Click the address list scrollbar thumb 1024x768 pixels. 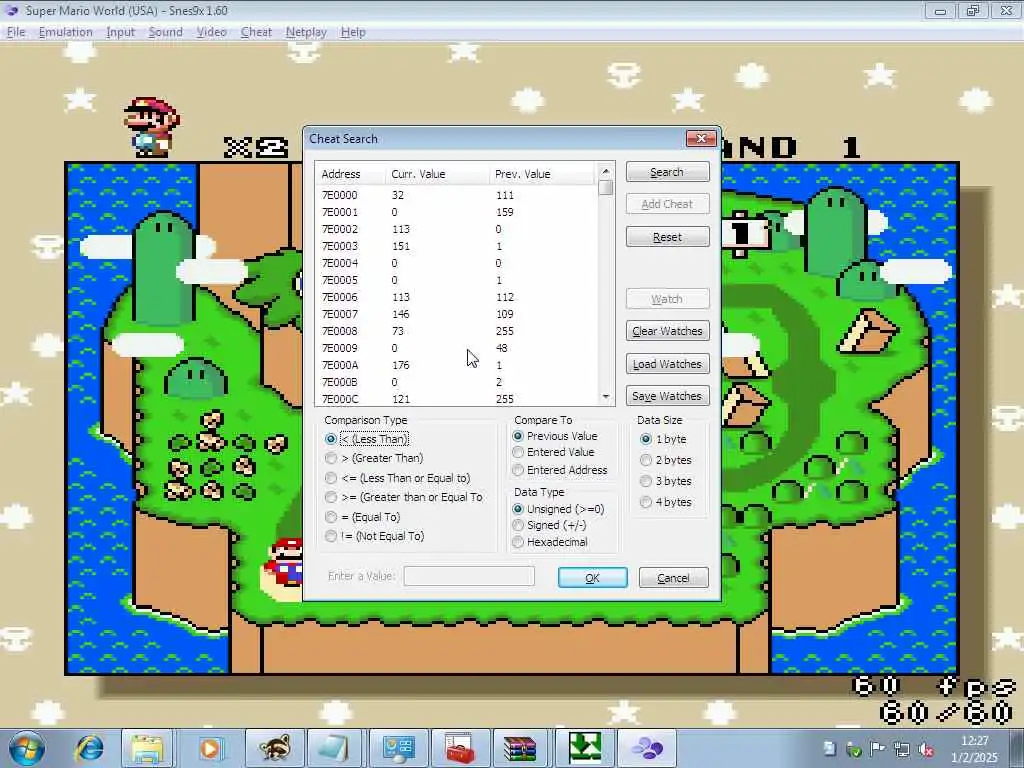[605, 188]
